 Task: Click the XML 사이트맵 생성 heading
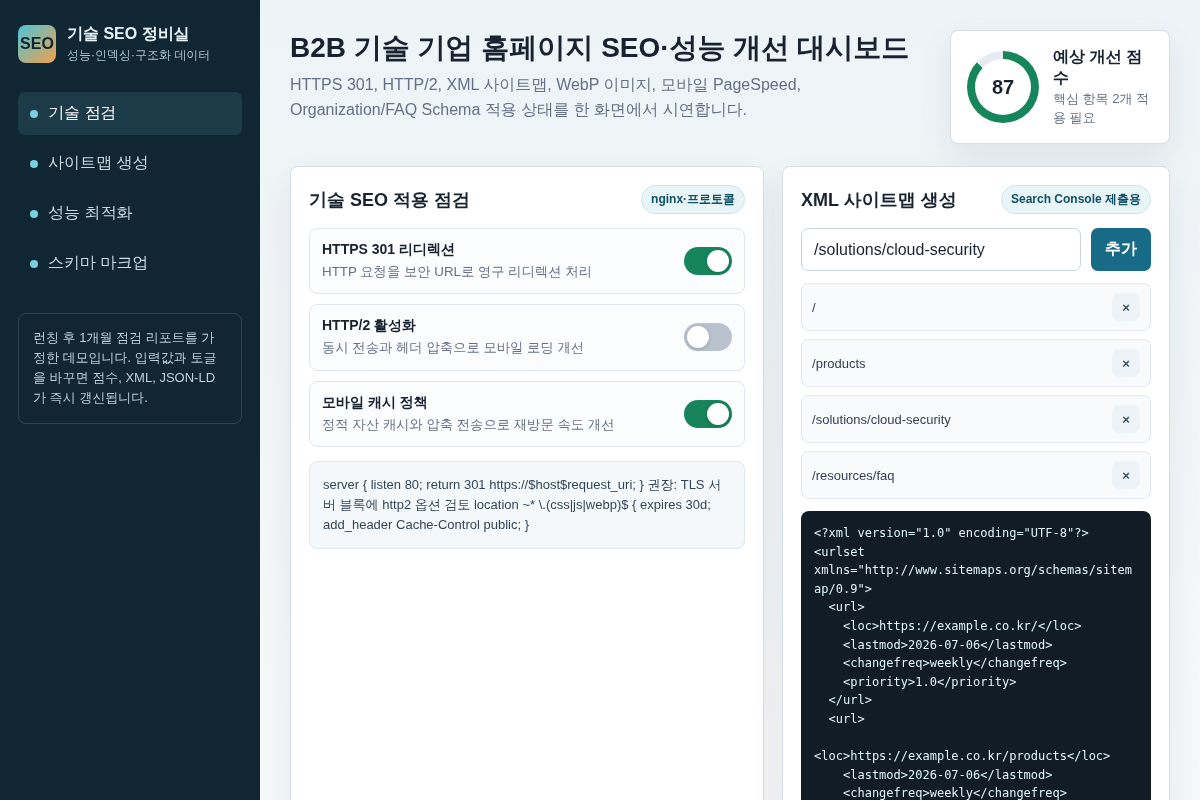pyautogui.click(x=879, y=200)
